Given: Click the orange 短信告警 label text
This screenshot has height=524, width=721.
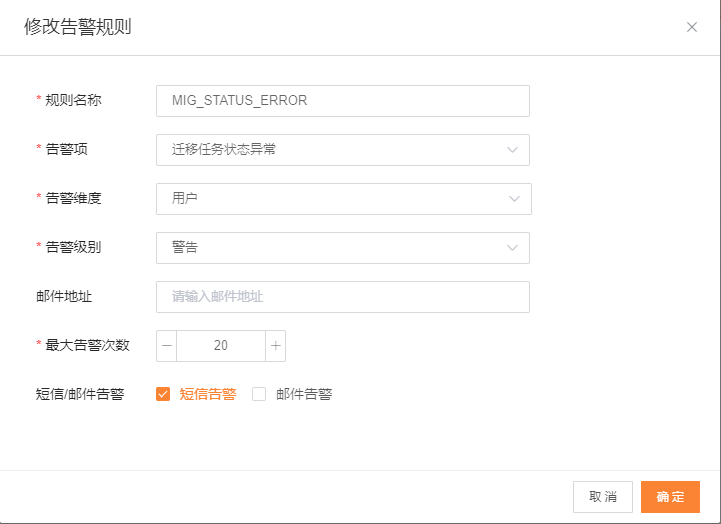Looking at the screenshot, I should [x=208, y=394].
